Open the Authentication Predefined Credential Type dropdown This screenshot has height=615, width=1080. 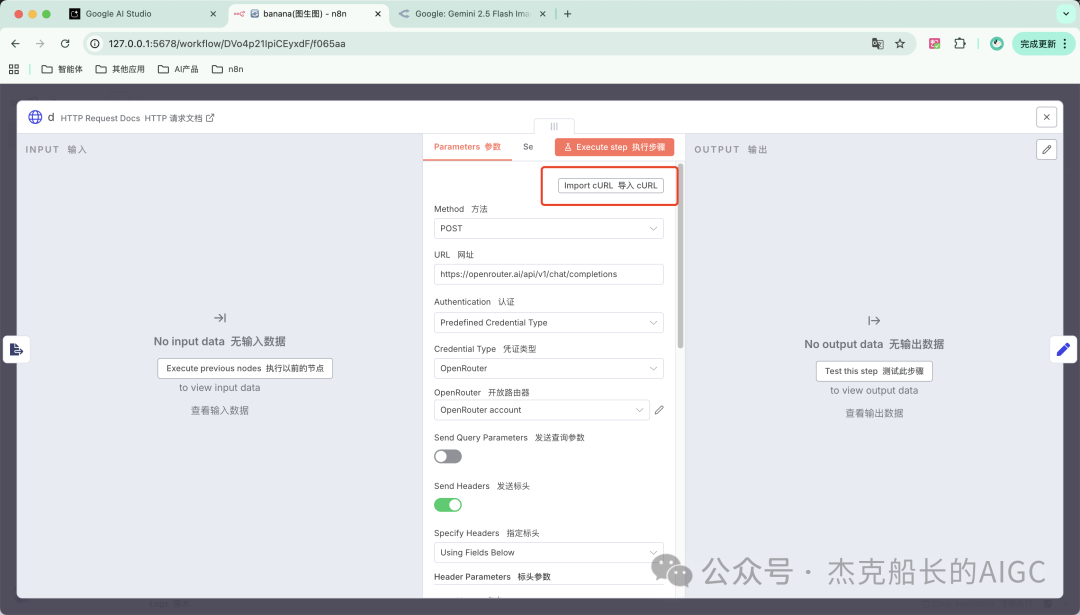[x=548, y=322]
